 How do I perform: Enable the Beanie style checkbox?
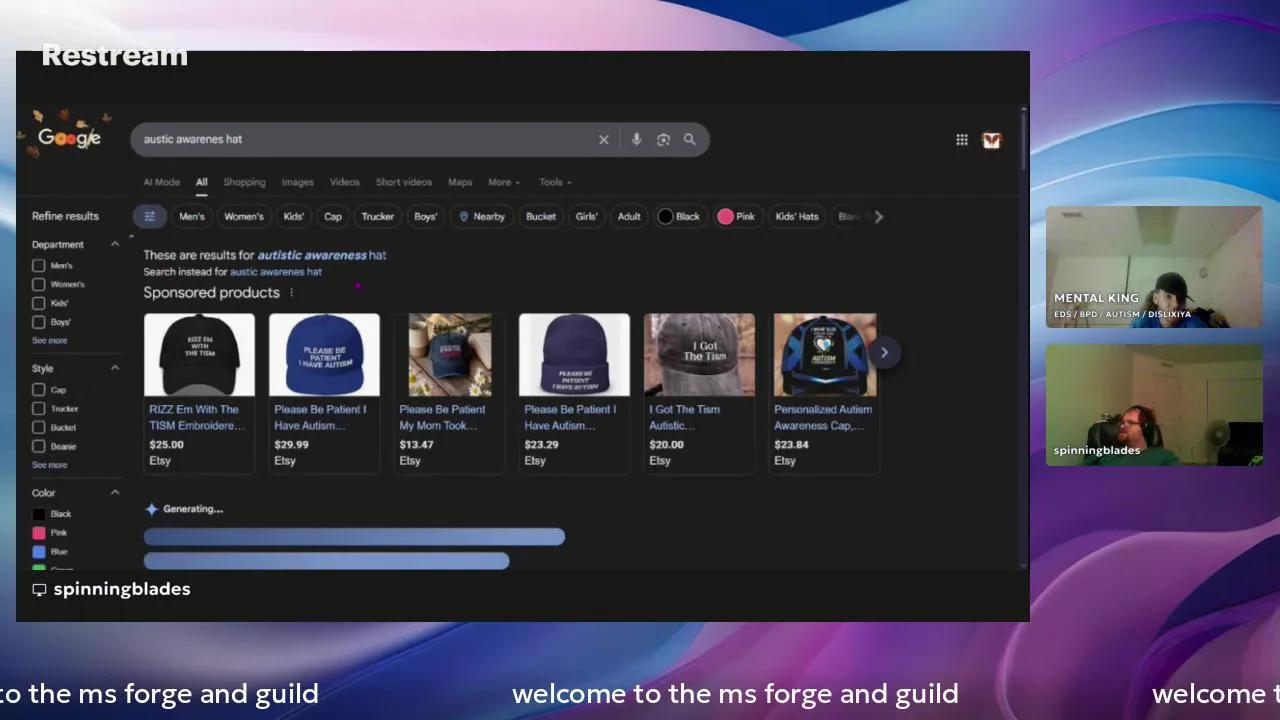tap(38, 446)
